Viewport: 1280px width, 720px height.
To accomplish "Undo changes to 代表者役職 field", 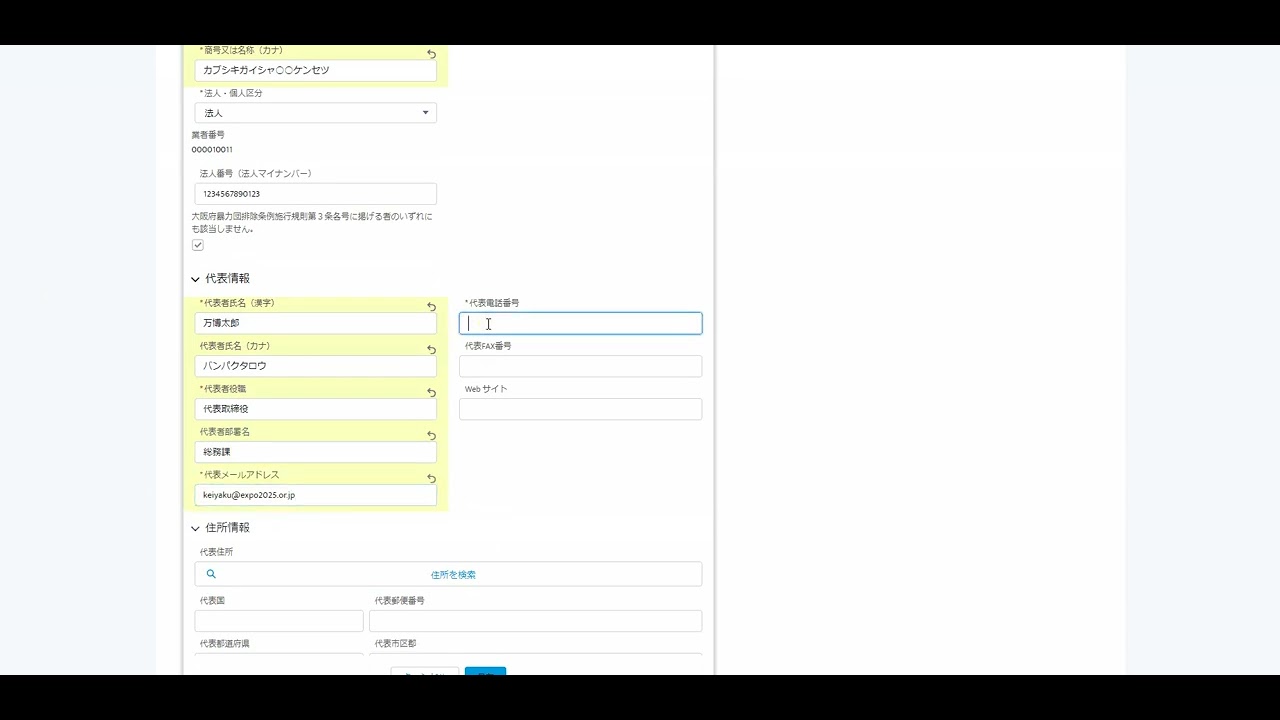I will 432,393.
